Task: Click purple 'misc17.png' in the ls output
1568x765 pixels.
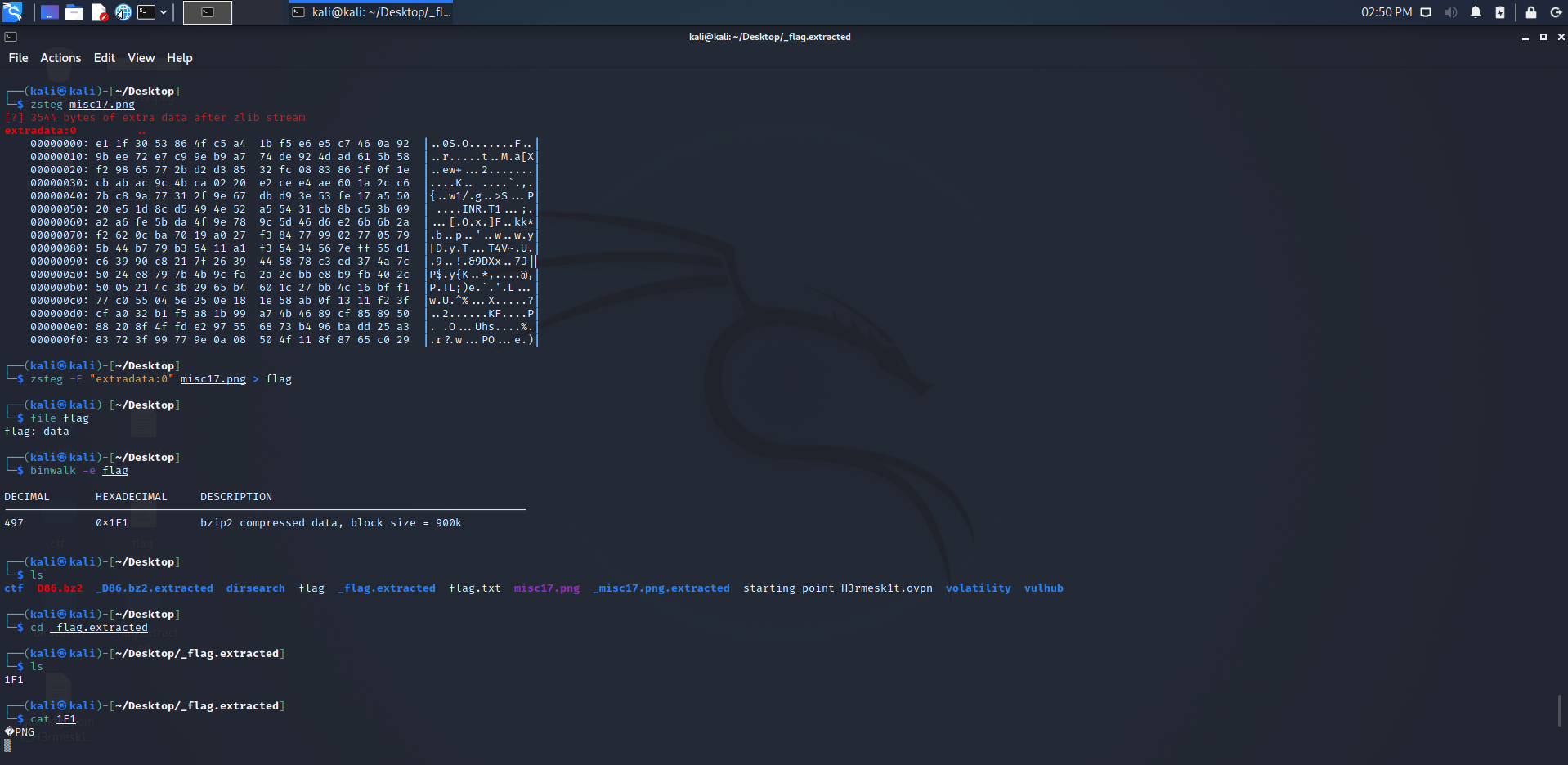Action: click(547, 588)
